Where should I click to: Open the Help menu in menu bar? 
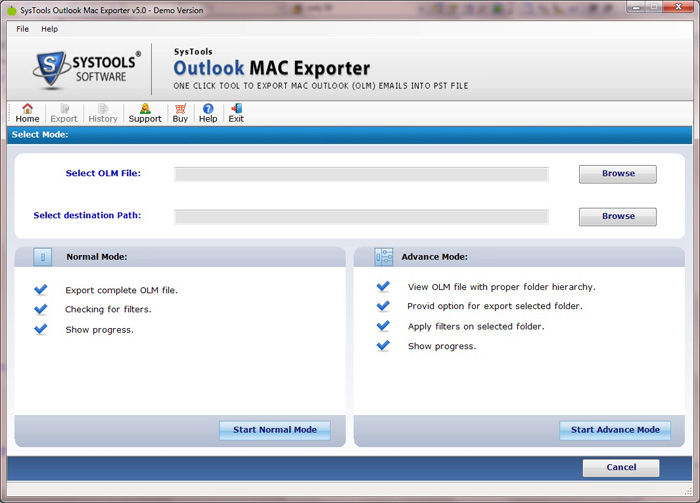49,29
